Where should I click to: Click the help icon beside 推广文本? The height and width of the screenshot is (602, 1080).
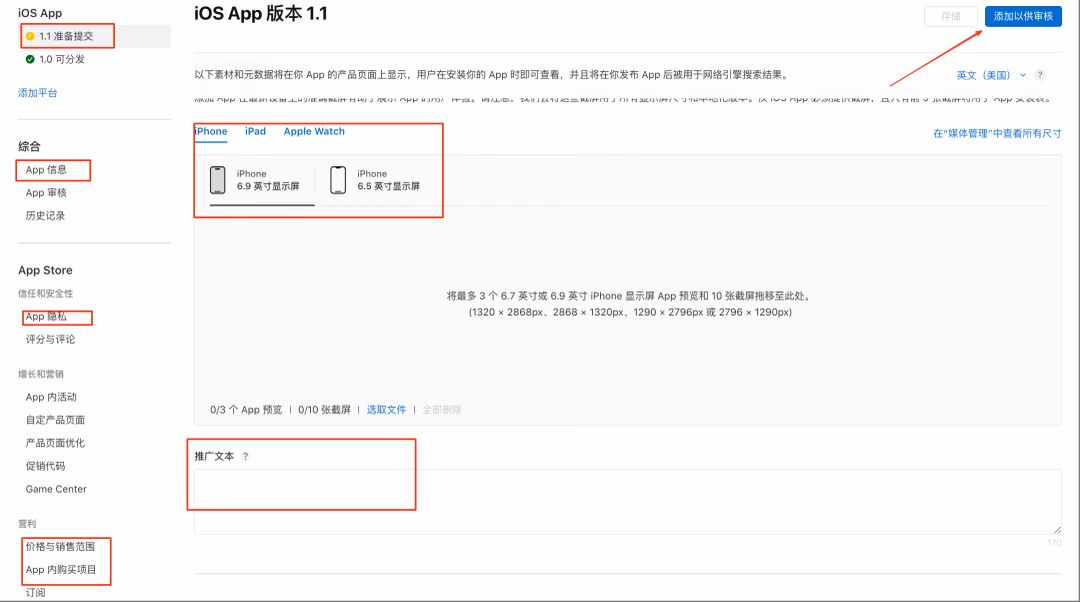pyautogui.click(x=245, y=457)
